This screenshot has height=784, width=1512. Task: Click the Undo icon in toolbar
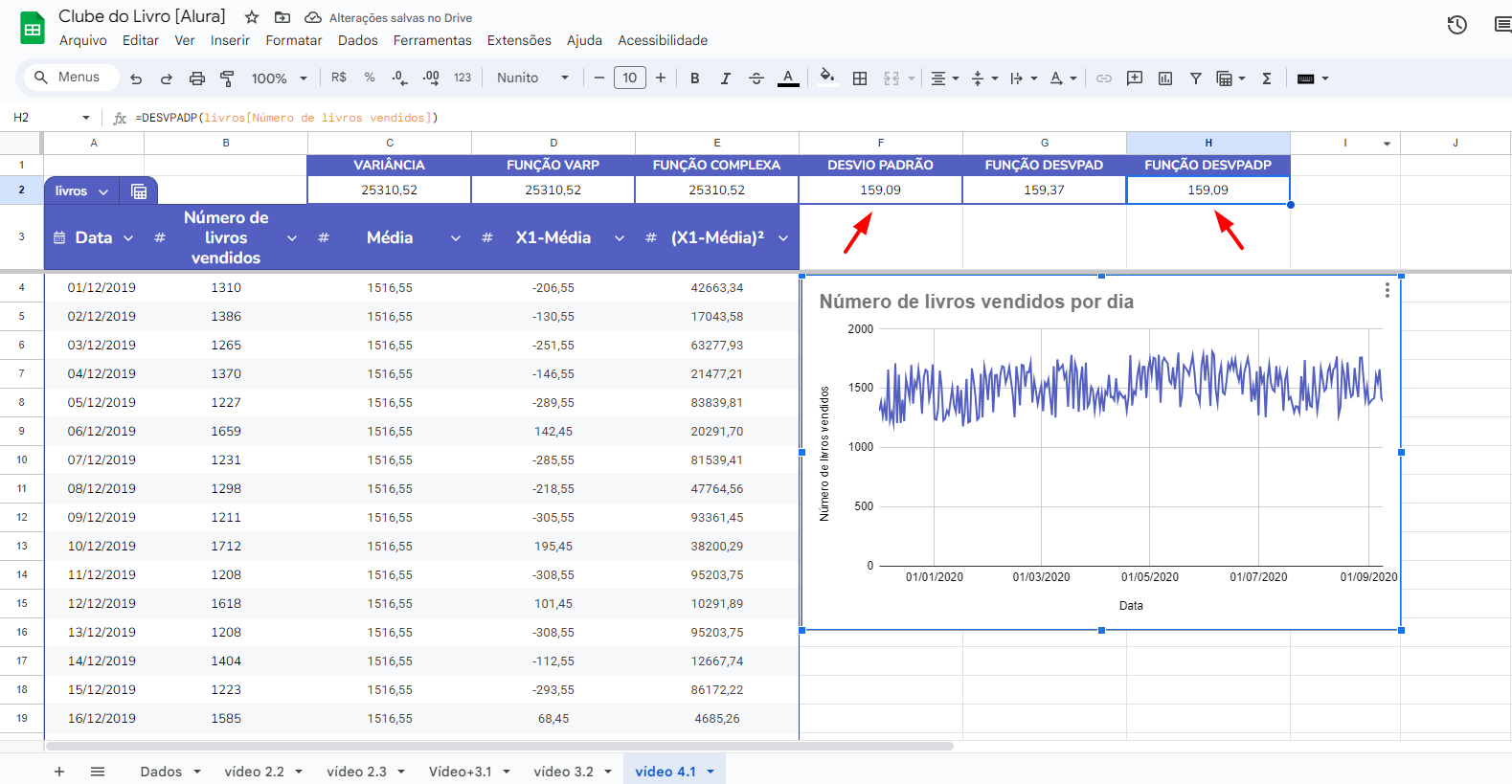(x=136, y=78)
